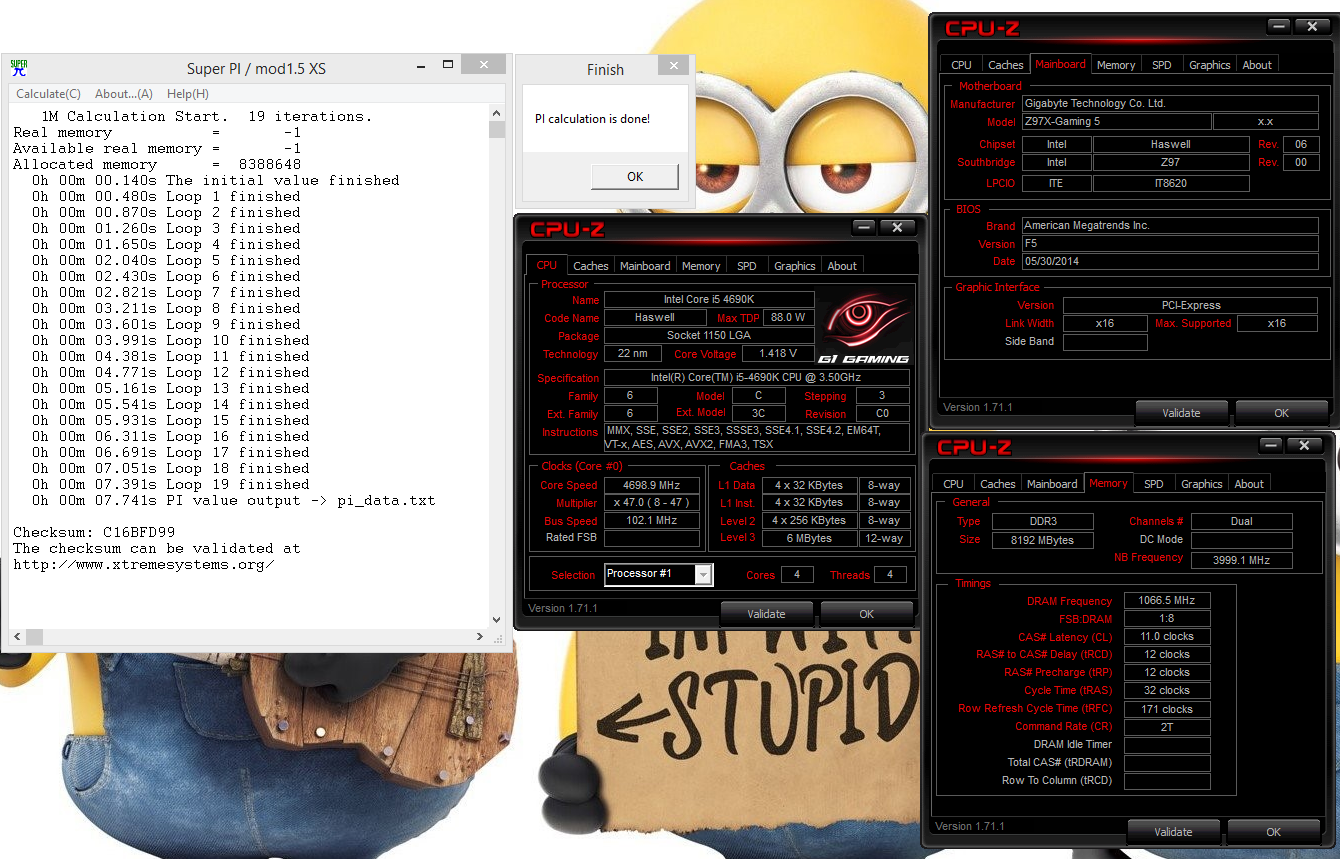The width and height of the screenshot is (1340, 859).
Task: Select About tab in CPU-Z Mainboard window
Action: coord(1257,65)
